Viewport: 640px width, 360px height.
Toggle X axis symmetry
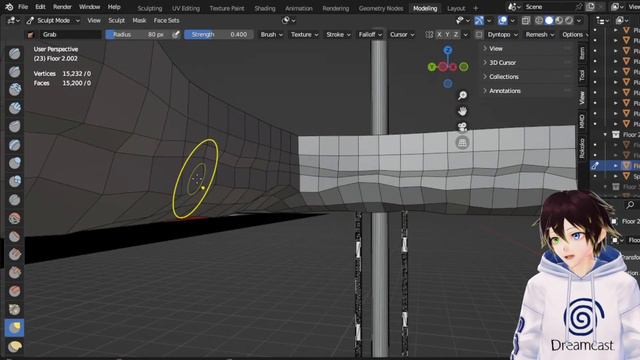[439, 35]
